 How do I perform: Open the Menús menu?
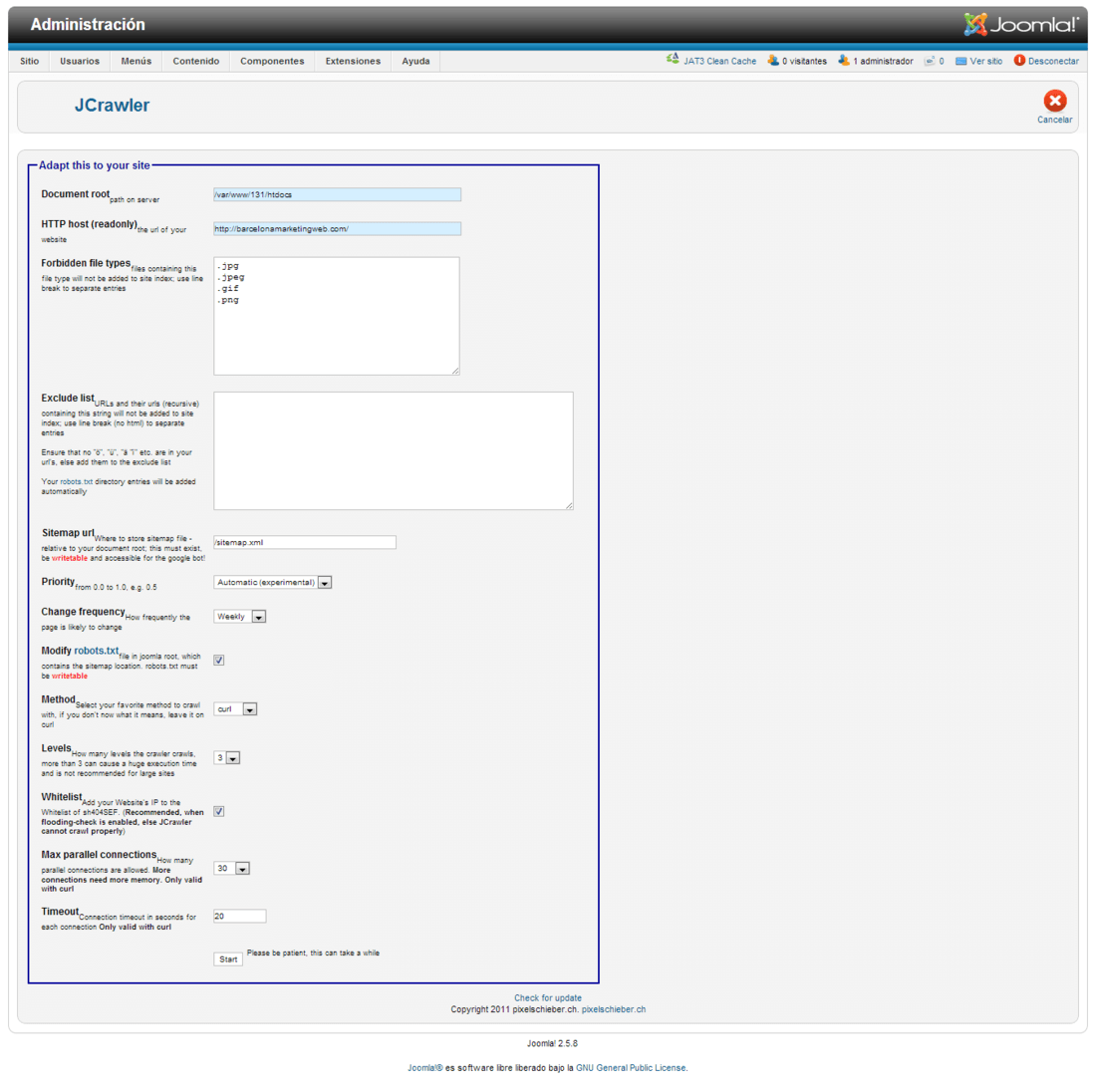(137, 61)
